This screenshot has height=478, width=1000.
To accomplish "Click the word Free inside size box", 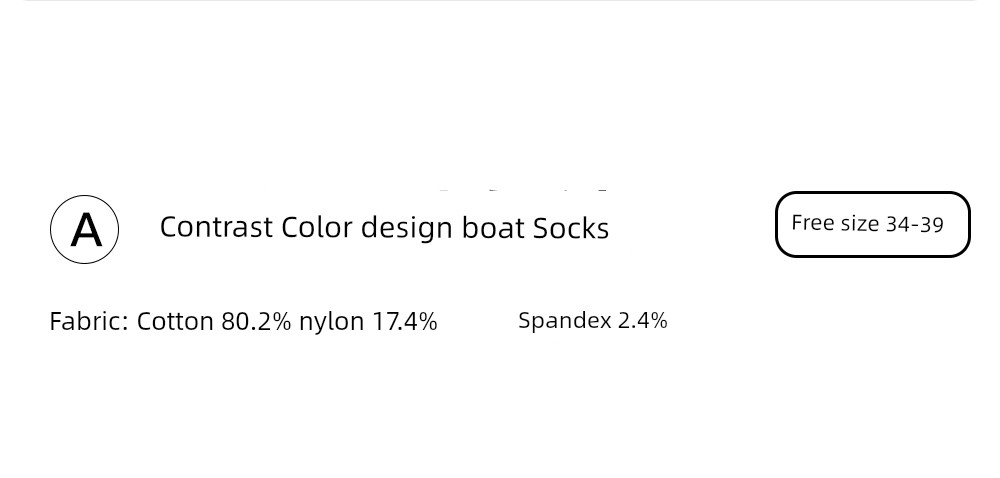I will [x=813, y=223].
